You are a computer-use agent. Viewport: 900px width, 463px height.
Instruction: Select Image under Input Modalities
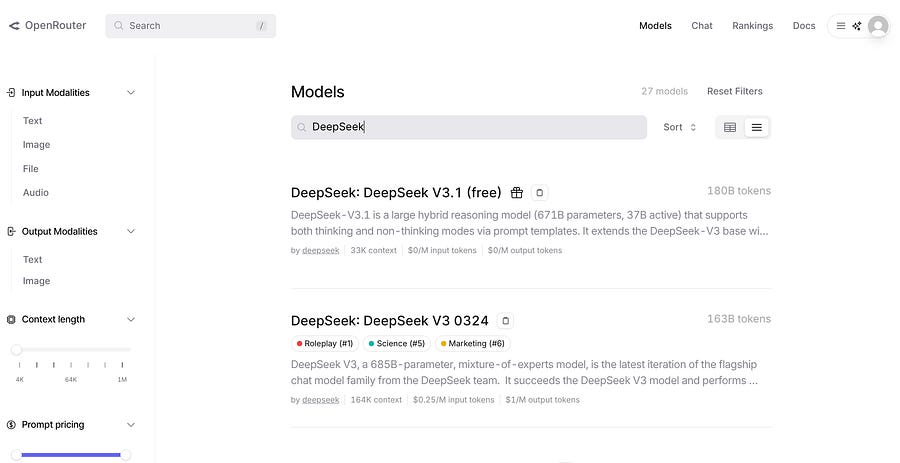(36, 145)
